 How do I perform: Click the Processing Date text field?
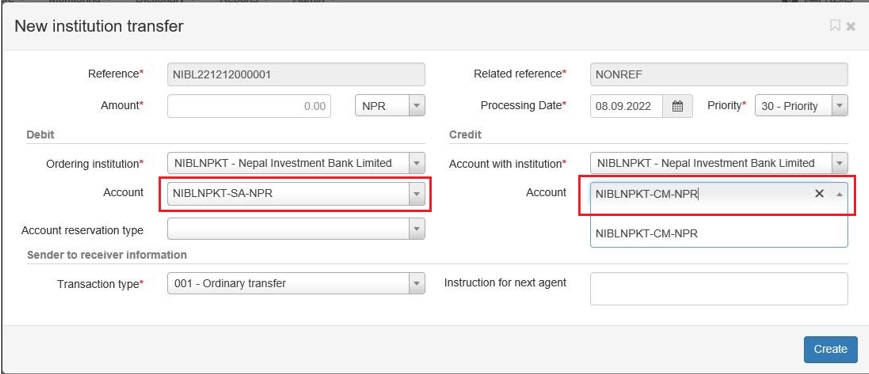[626, 106]
